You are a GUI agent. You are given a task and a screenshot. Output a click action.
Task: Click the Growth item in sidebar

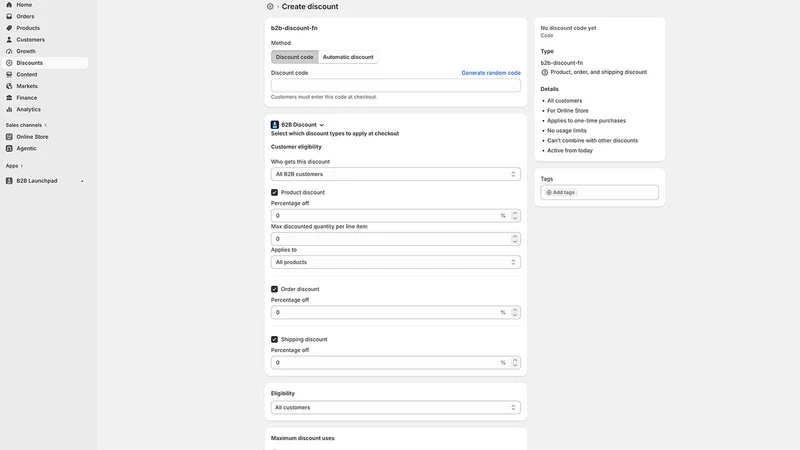(x=26, y=51)
